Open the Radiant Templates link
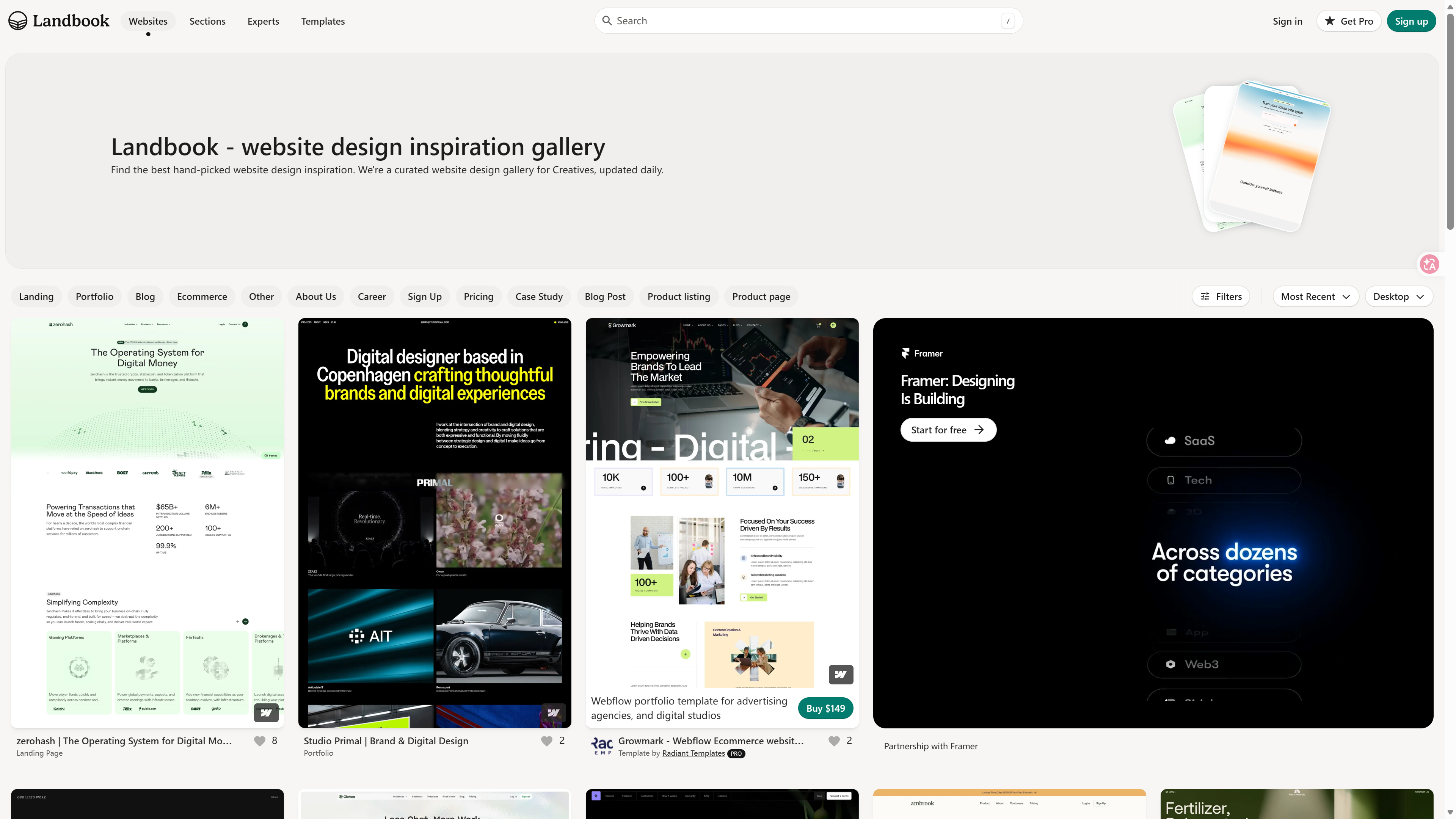The image size is (1456, 819). 693,753
